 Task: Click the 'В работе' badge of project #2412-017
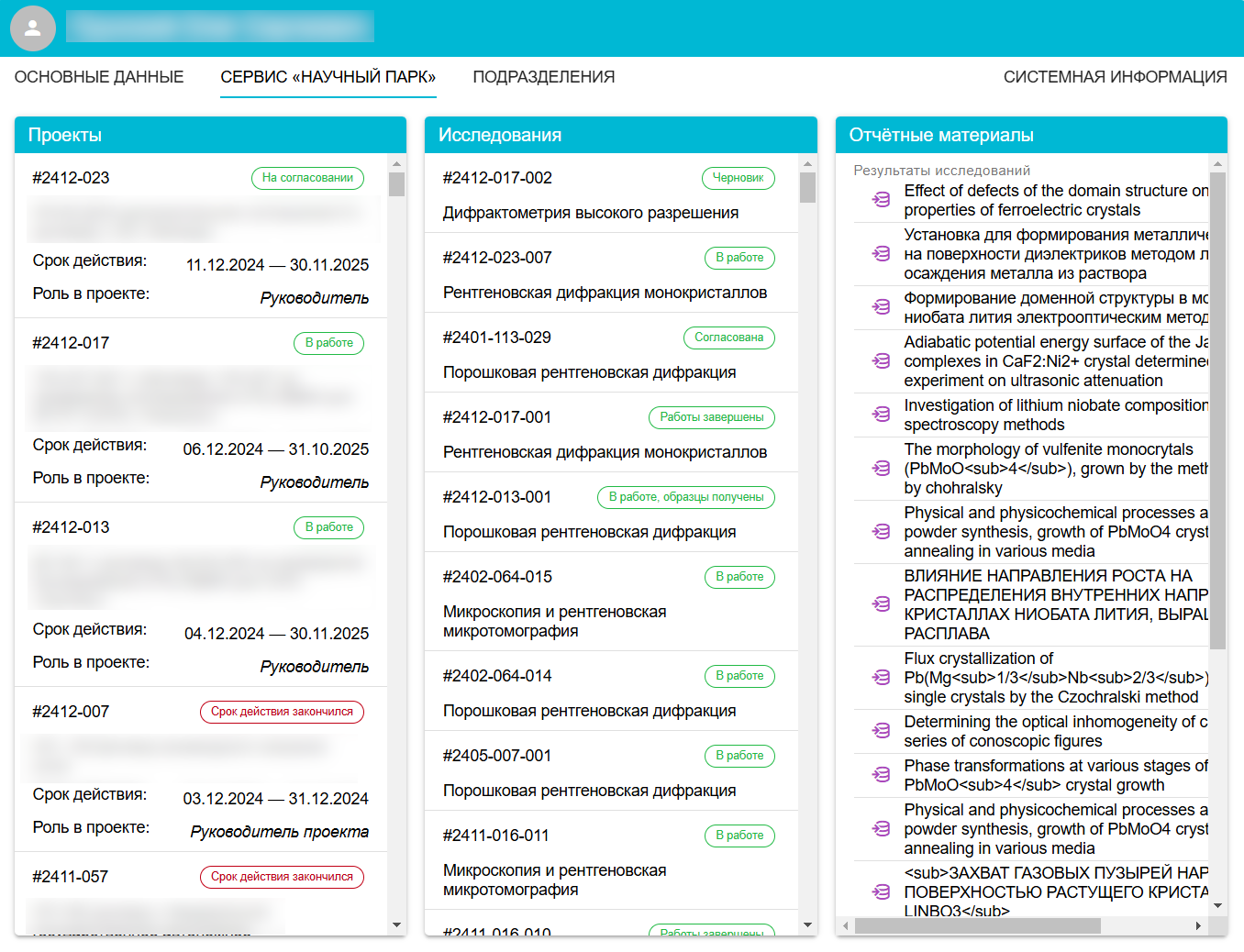(328, 343)
